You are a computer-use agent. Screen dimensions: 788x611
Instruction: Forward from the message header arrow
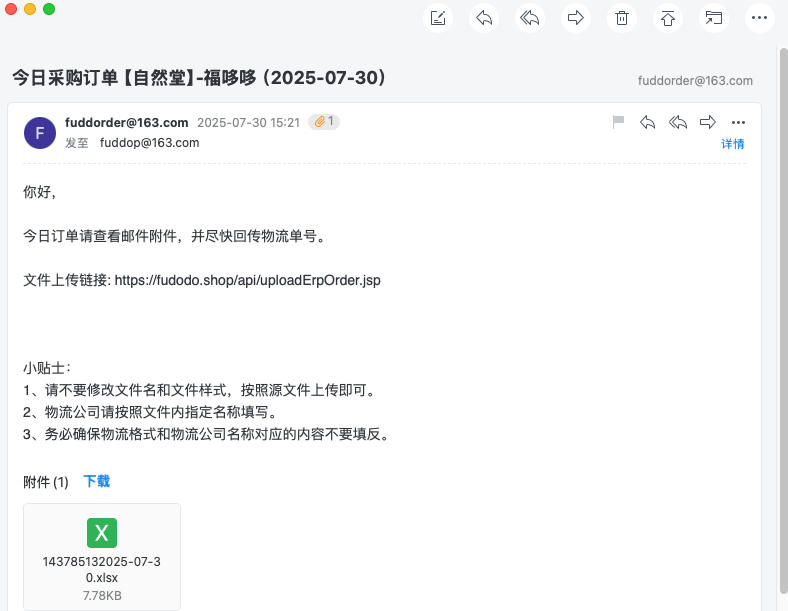pos(708,122)
